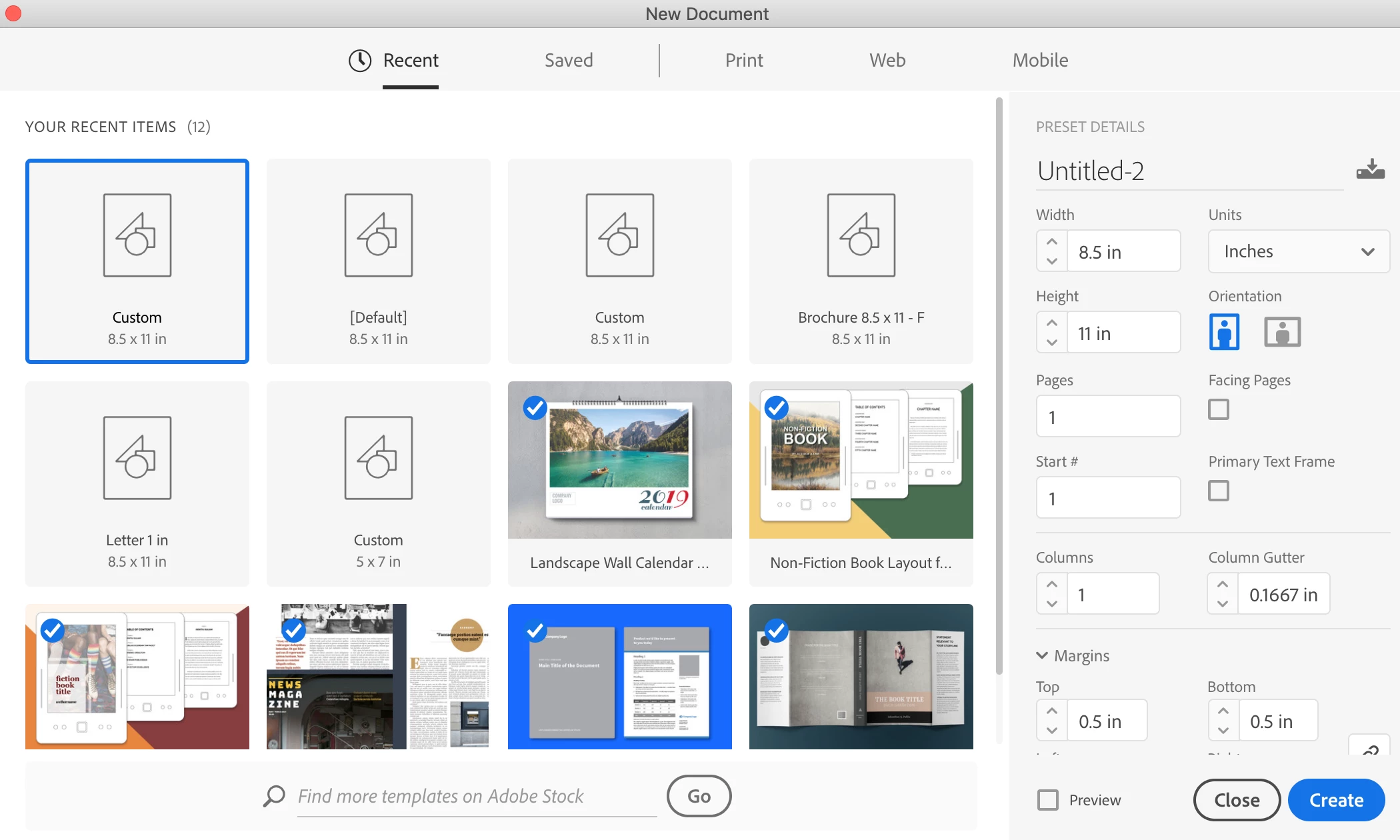
Task: Select the Brochure 8.5 x 11 - F preset
Action: (861, 261)
